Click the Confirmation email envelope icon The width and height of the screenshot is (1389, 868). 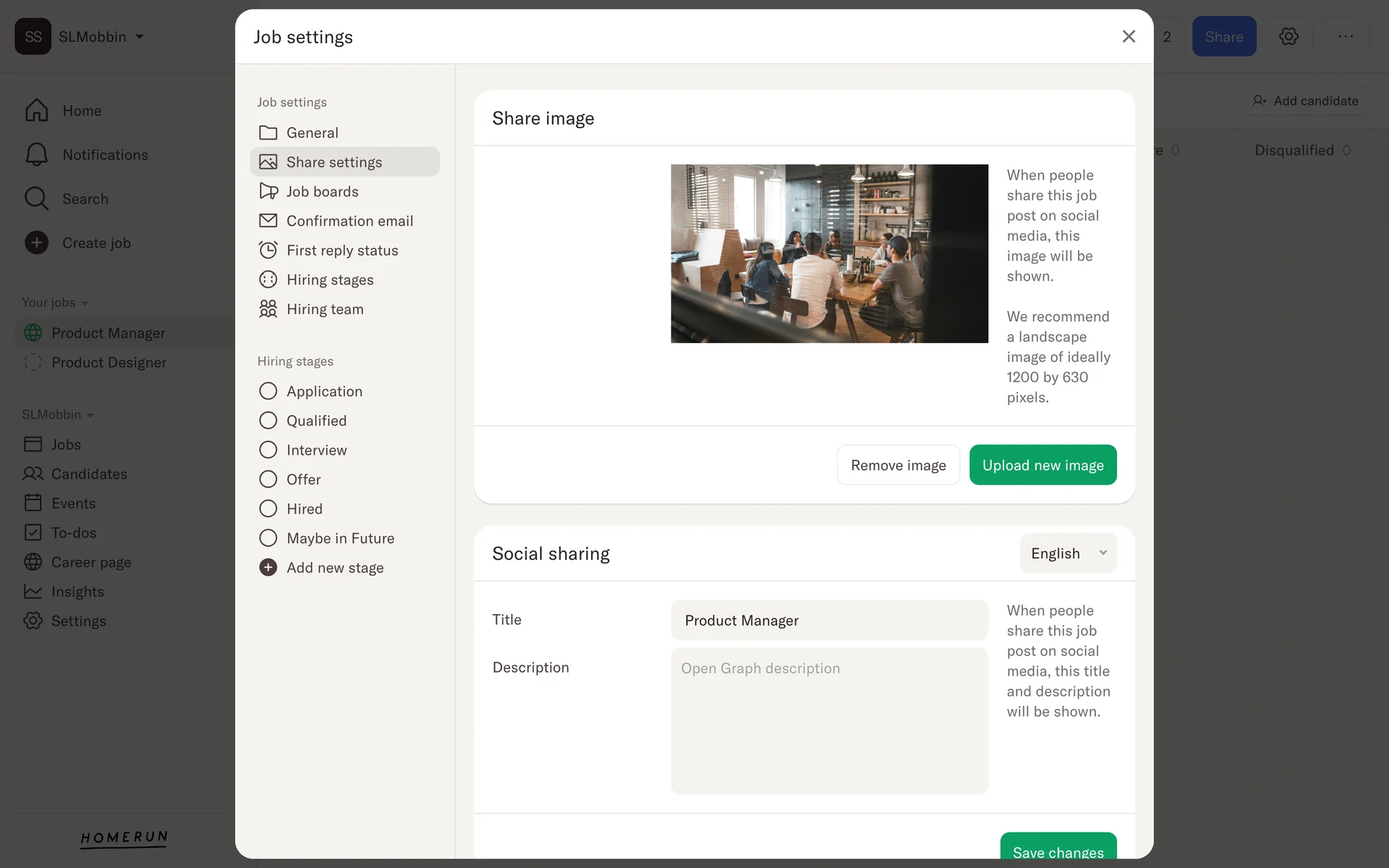(x=268, y=221)
